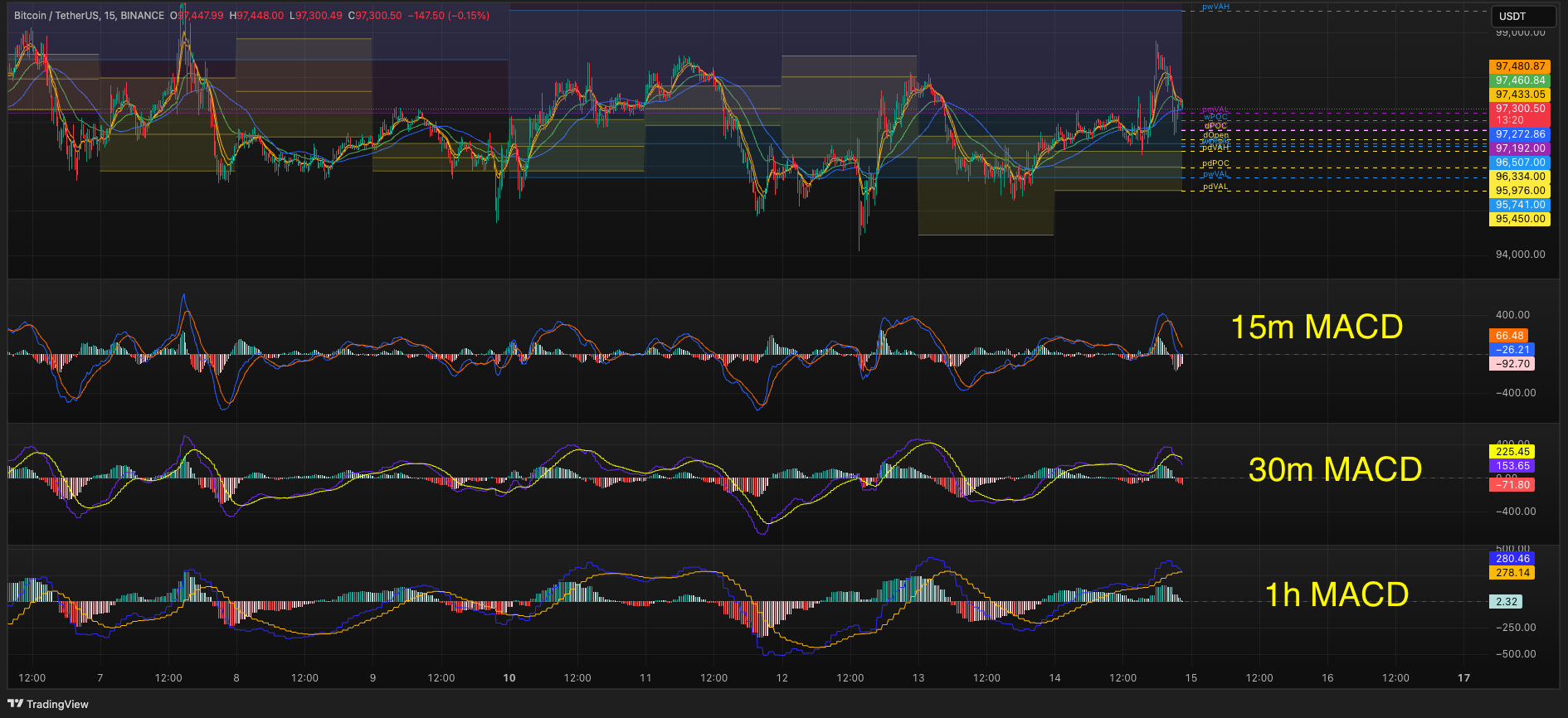Open the USDT currency selector
The image size is (1568, 718).
(x=1522, y=17)
